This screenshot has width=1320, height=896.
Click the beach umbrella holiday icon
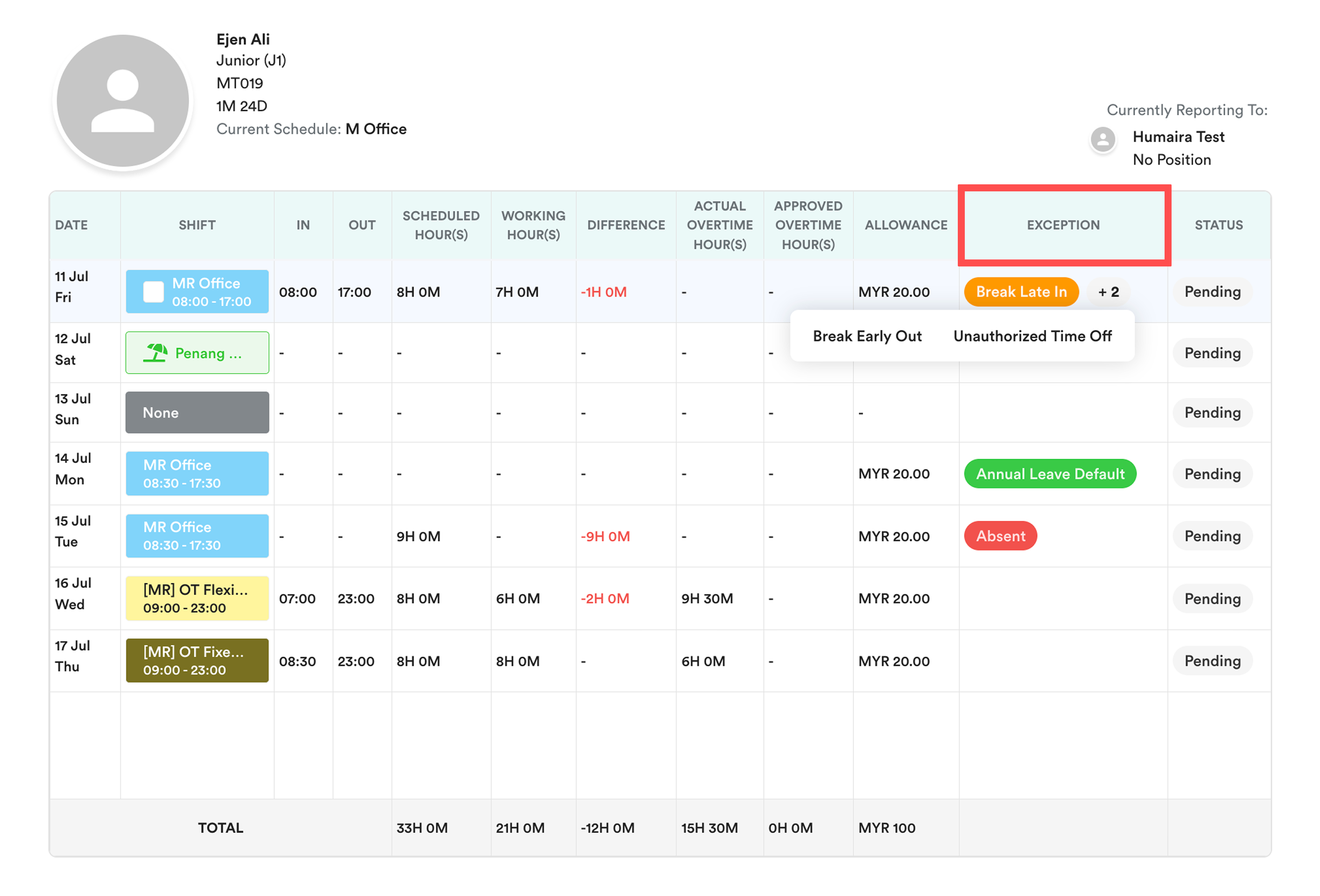(155, 353)
